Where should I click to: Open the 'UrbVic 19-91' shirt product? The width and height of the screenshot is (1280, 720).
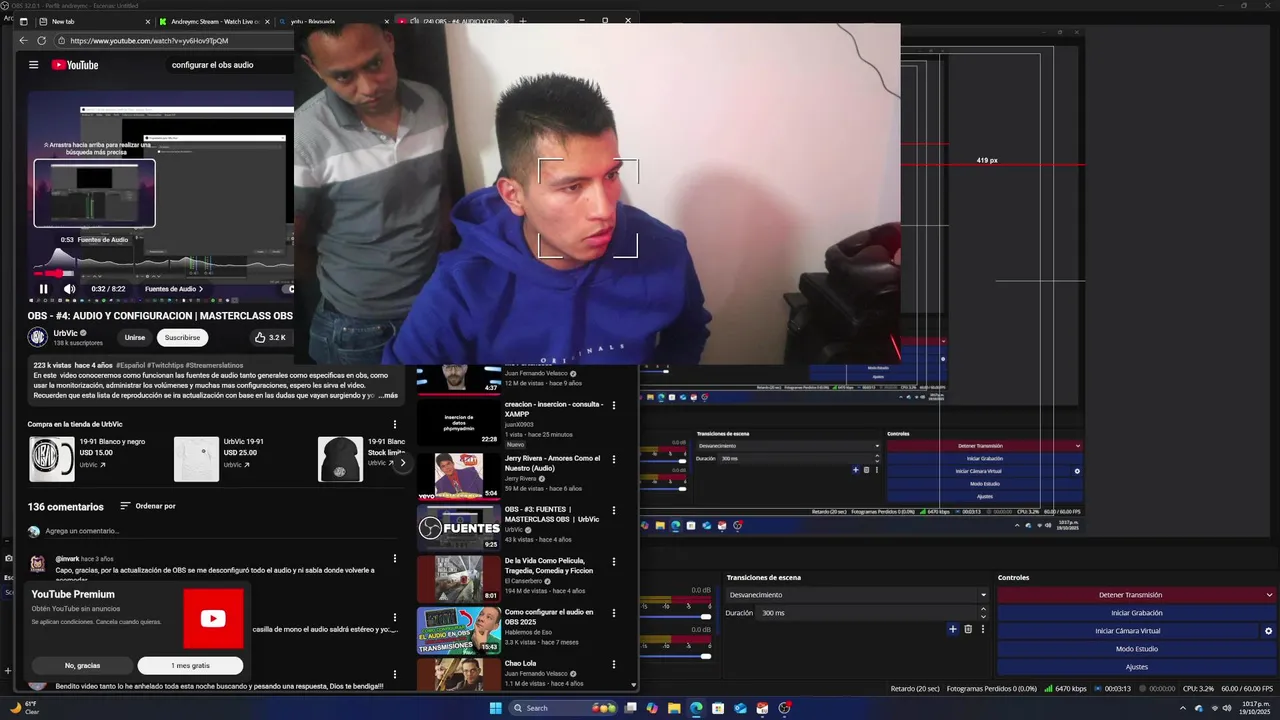coord(196,459)
